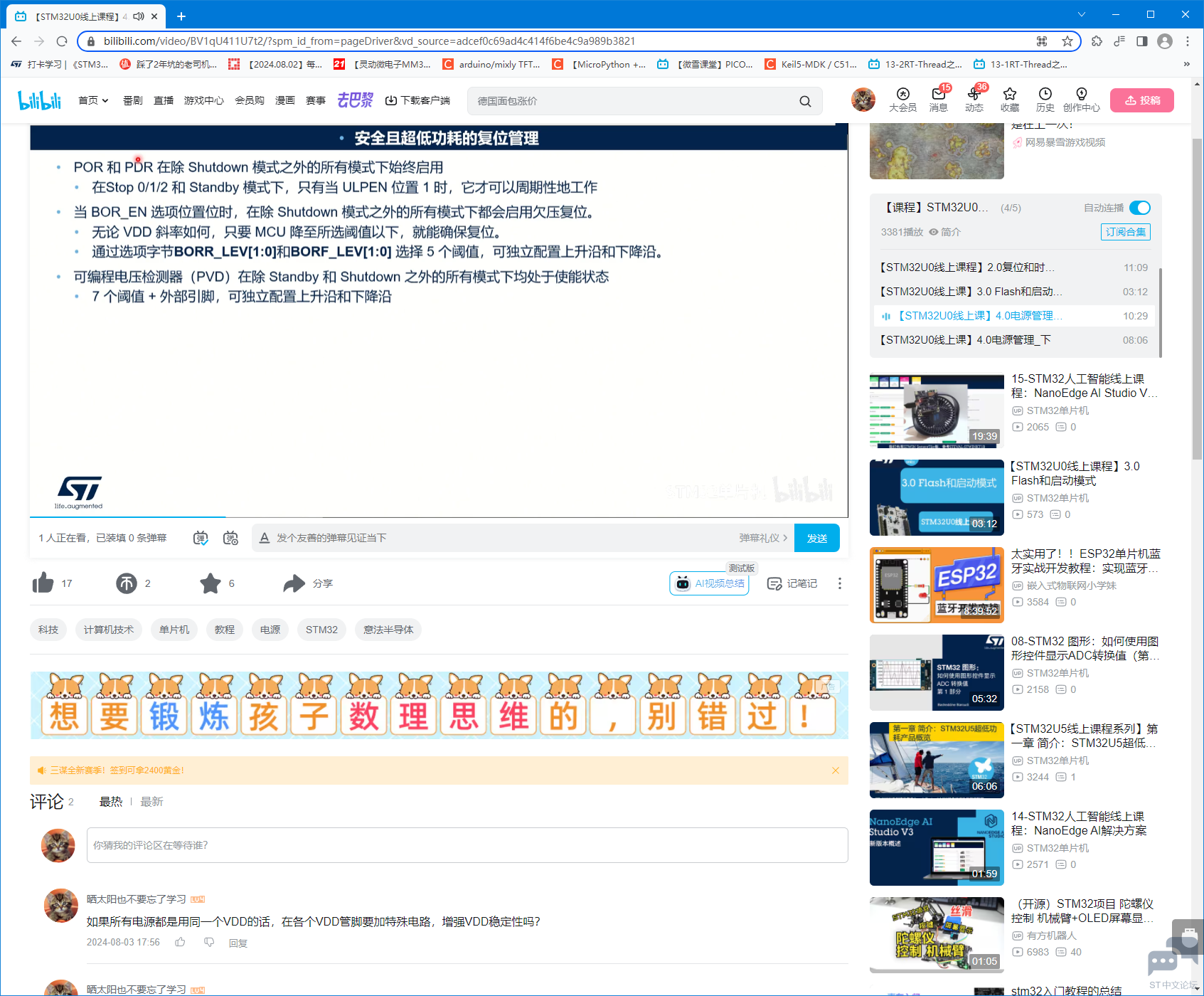Viewport: 1204px width, 996px height.
Task: Click the search magnifier icon
Action: point(805,101)
